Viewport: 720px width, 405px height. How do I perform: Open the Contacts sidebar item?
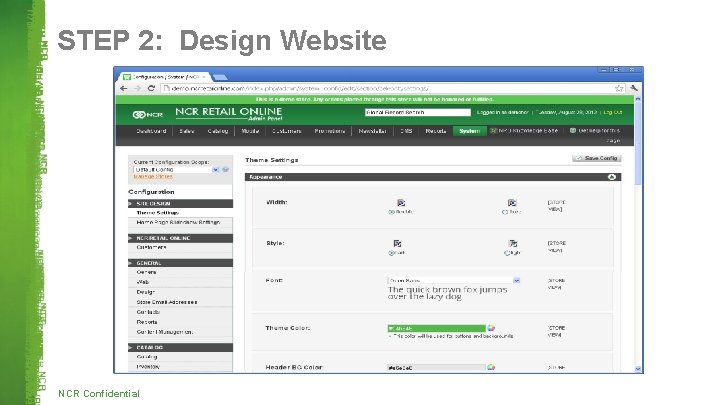(x=148, y=312)
